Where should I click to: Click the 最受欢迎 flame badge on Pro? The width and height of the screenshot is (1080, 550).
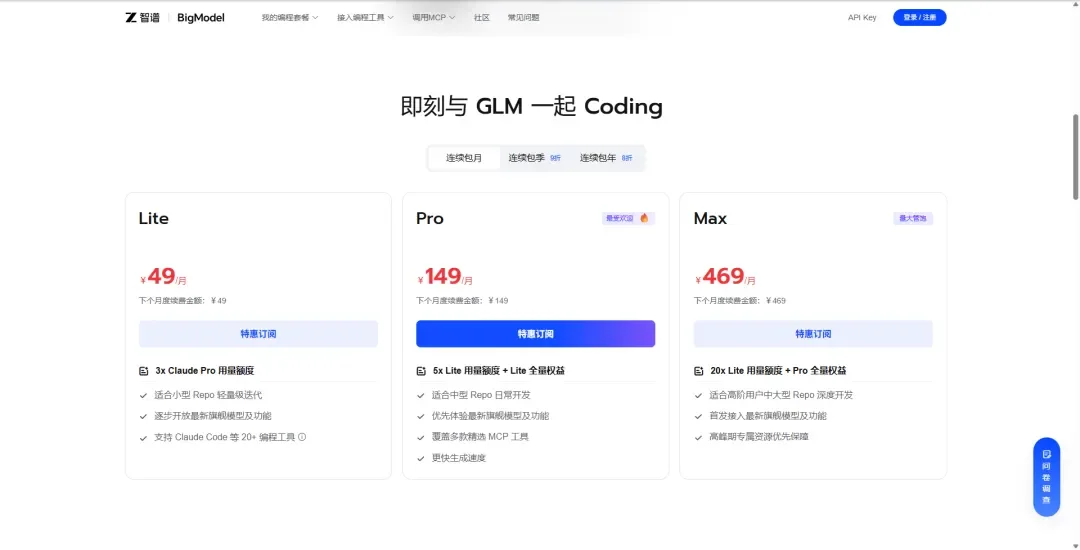627,218
